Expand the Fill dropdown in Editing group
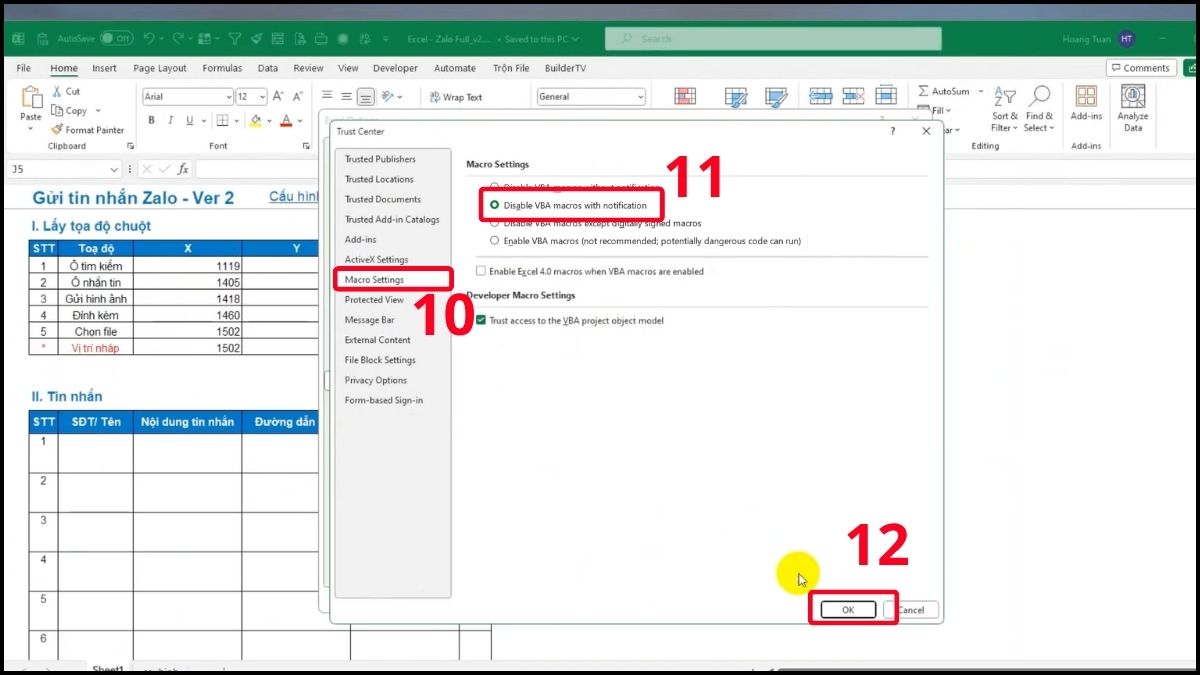The height and width of the screenshot is (675, 1200). click(946, 111)
